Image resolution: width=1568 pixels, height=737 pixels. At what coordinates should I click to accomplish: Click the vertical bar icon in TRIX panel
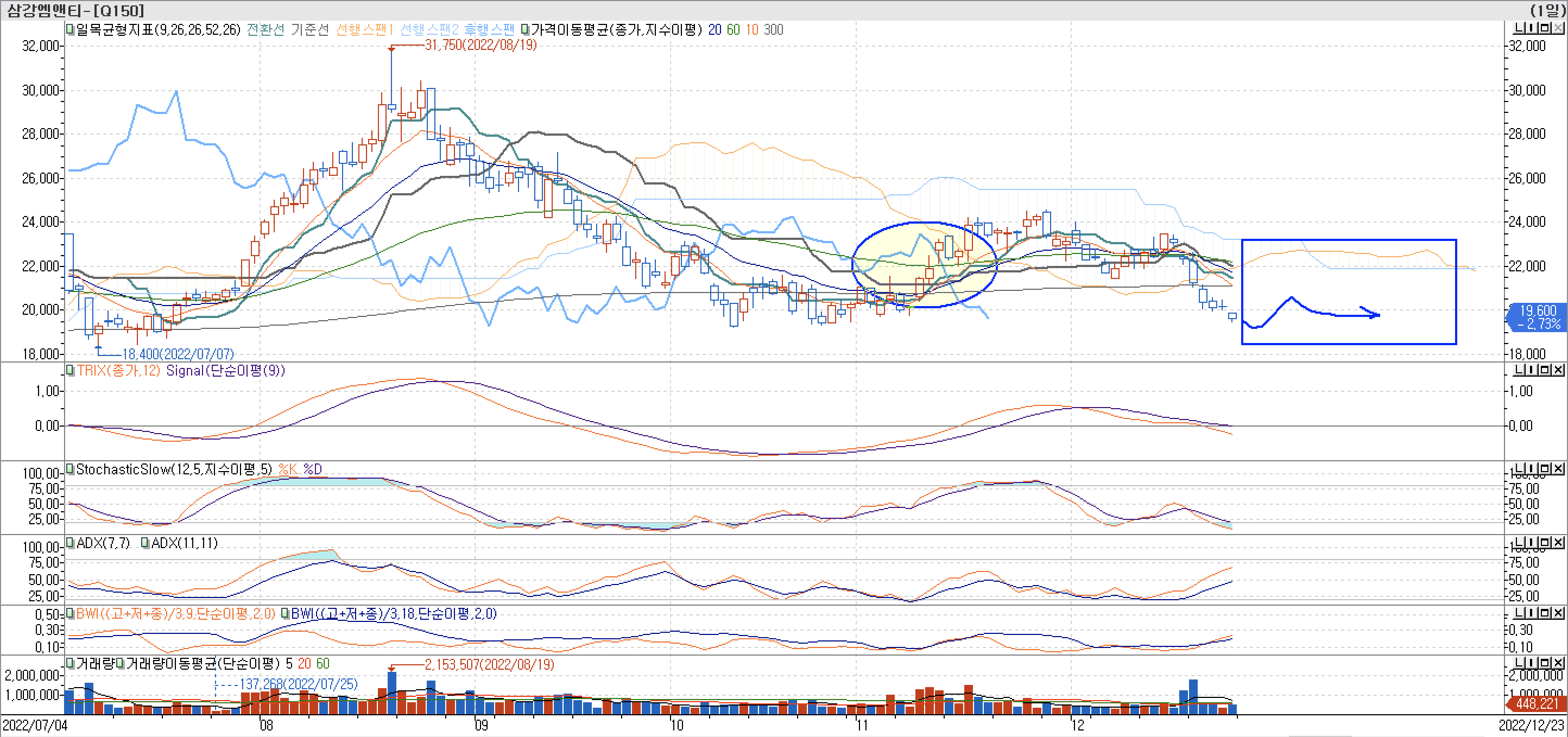point(1533,370)
